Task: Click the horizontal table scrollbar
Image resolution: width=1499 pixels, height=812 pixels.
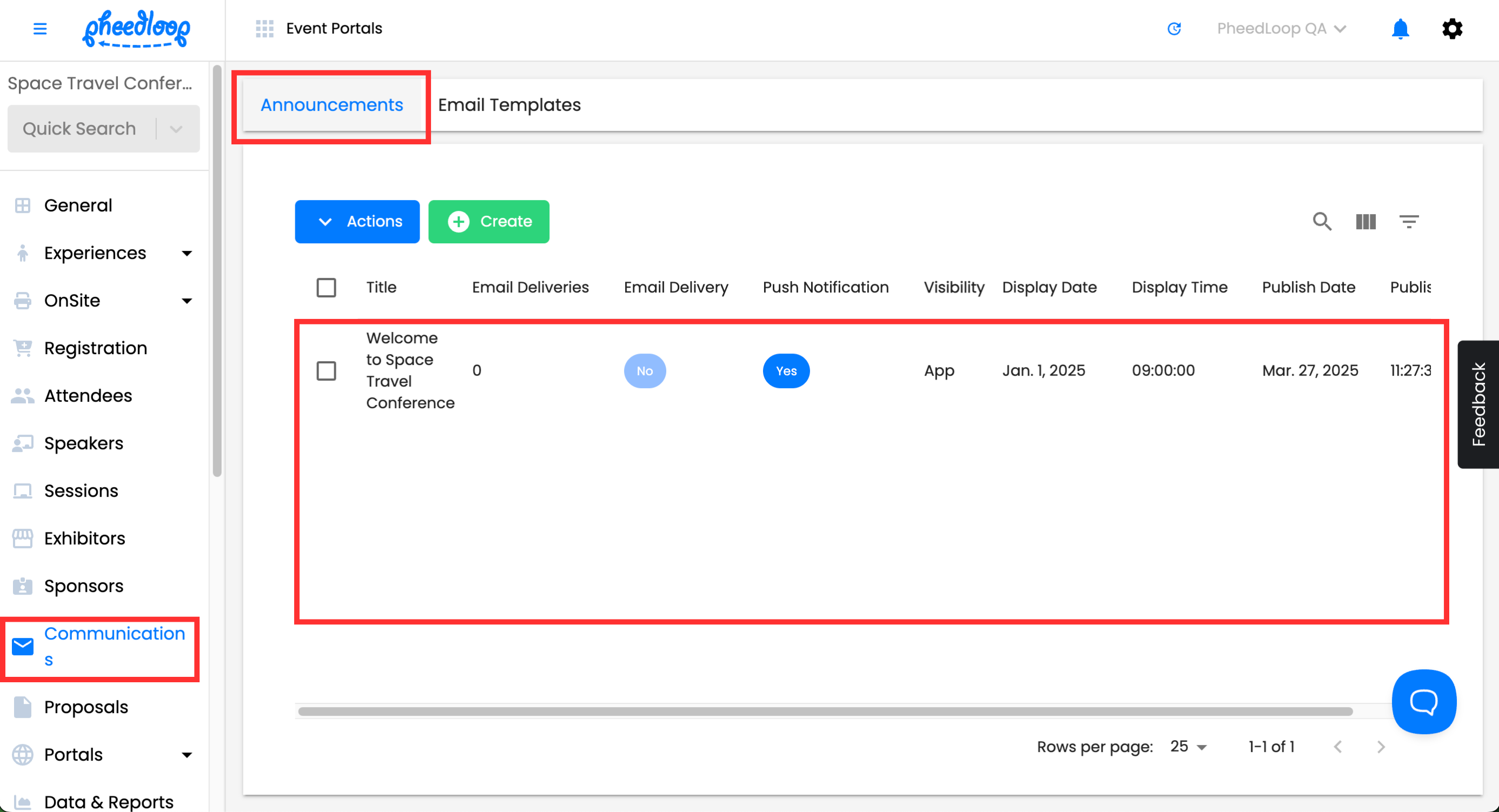Action: tap(825, 711)
